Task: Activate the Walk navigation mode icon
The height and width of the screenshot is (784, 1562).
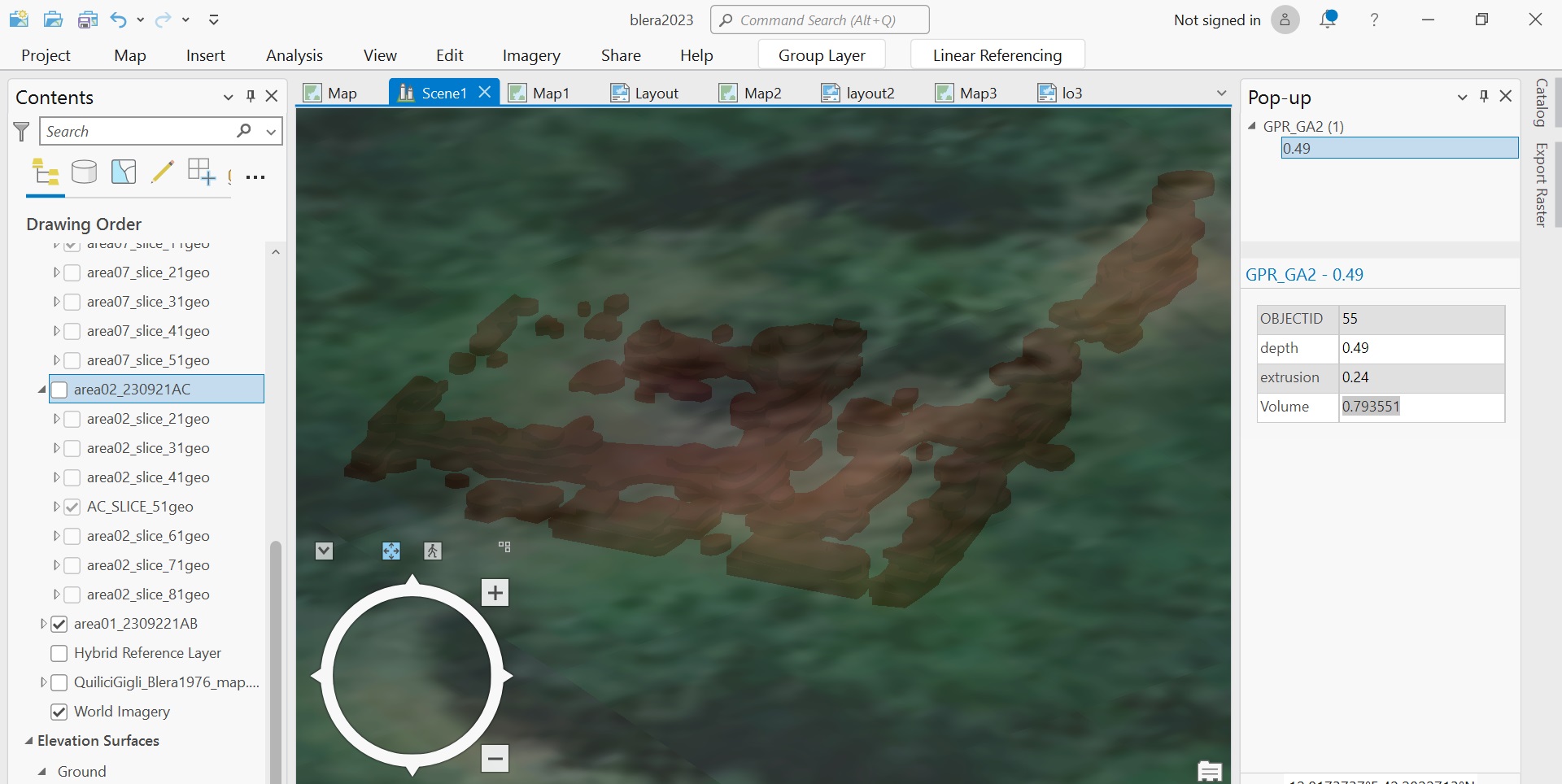Action: [432, 551]
